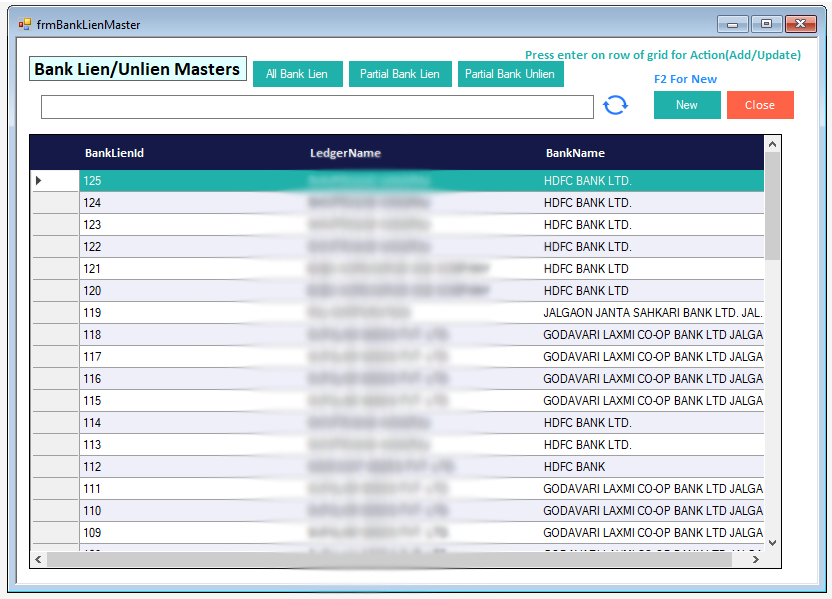
Task: Click the blue refresh icon beside search box
Action: 615,105
